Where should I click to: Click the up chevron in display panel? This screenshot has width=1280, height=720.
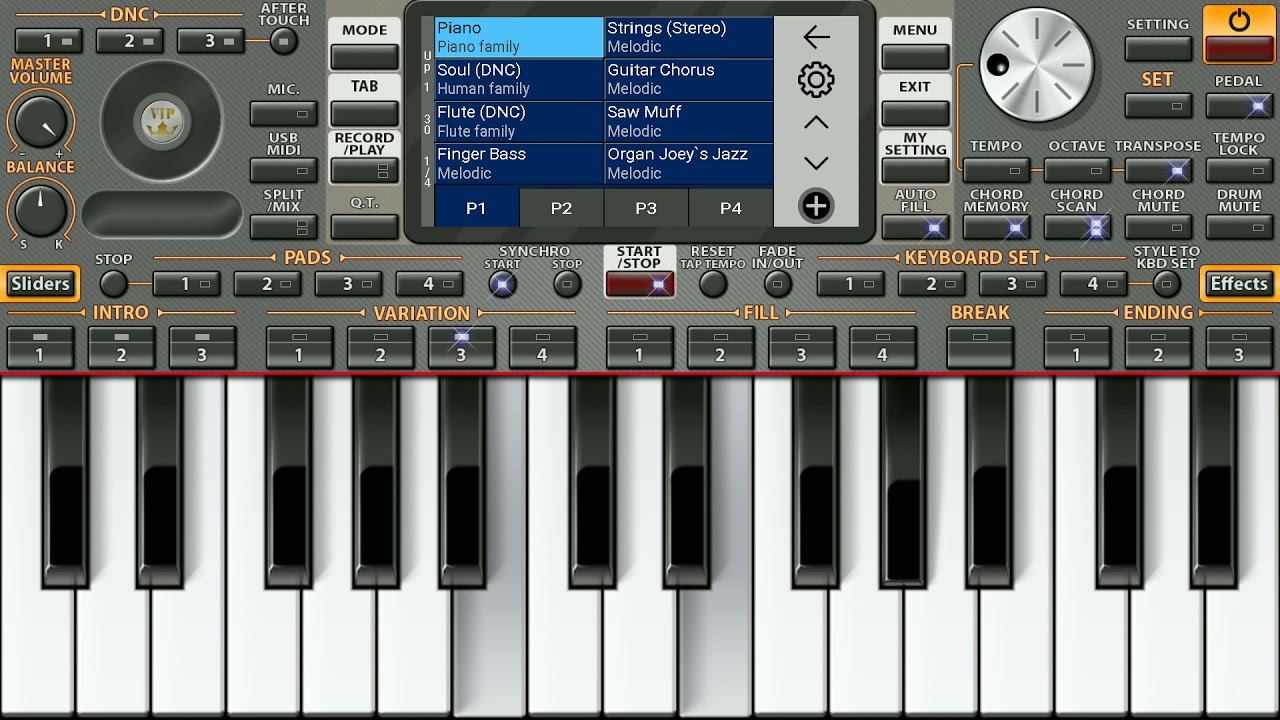(x=816, y=122)
